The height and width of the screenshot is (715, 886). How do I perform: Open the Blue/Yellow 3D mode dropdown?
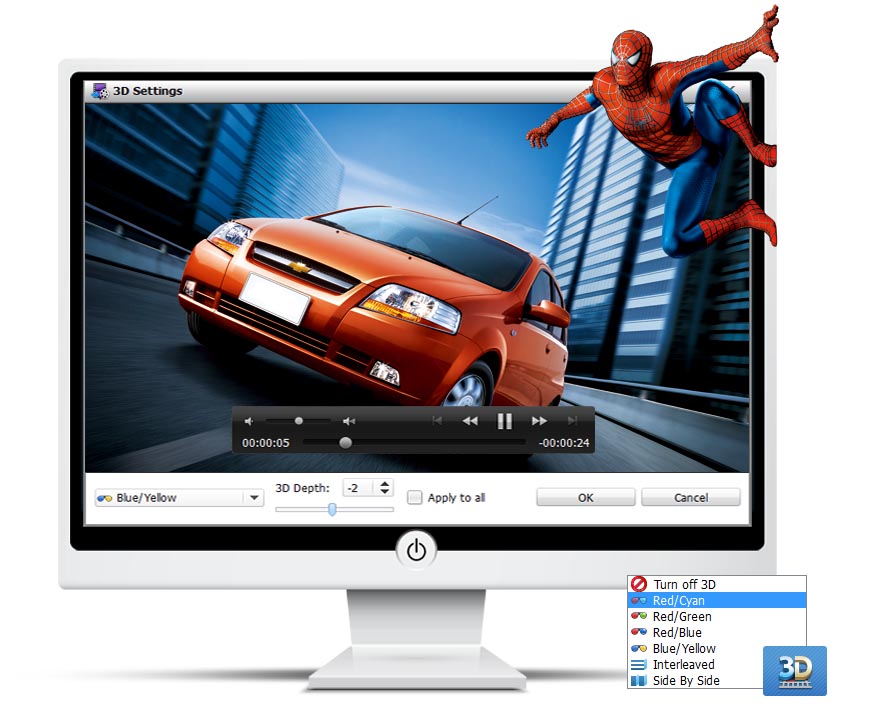[179, 498]
